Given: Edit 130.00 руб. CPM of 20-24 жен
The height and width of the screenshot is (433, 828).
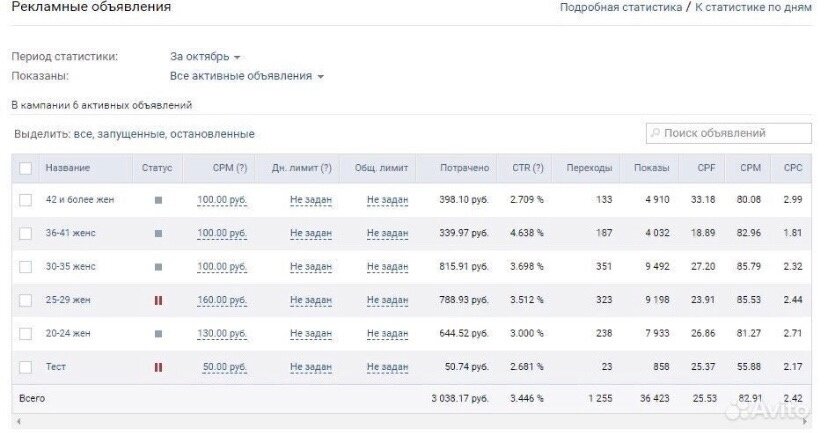Looking at the screenshot, I should (x=222, y=333).
